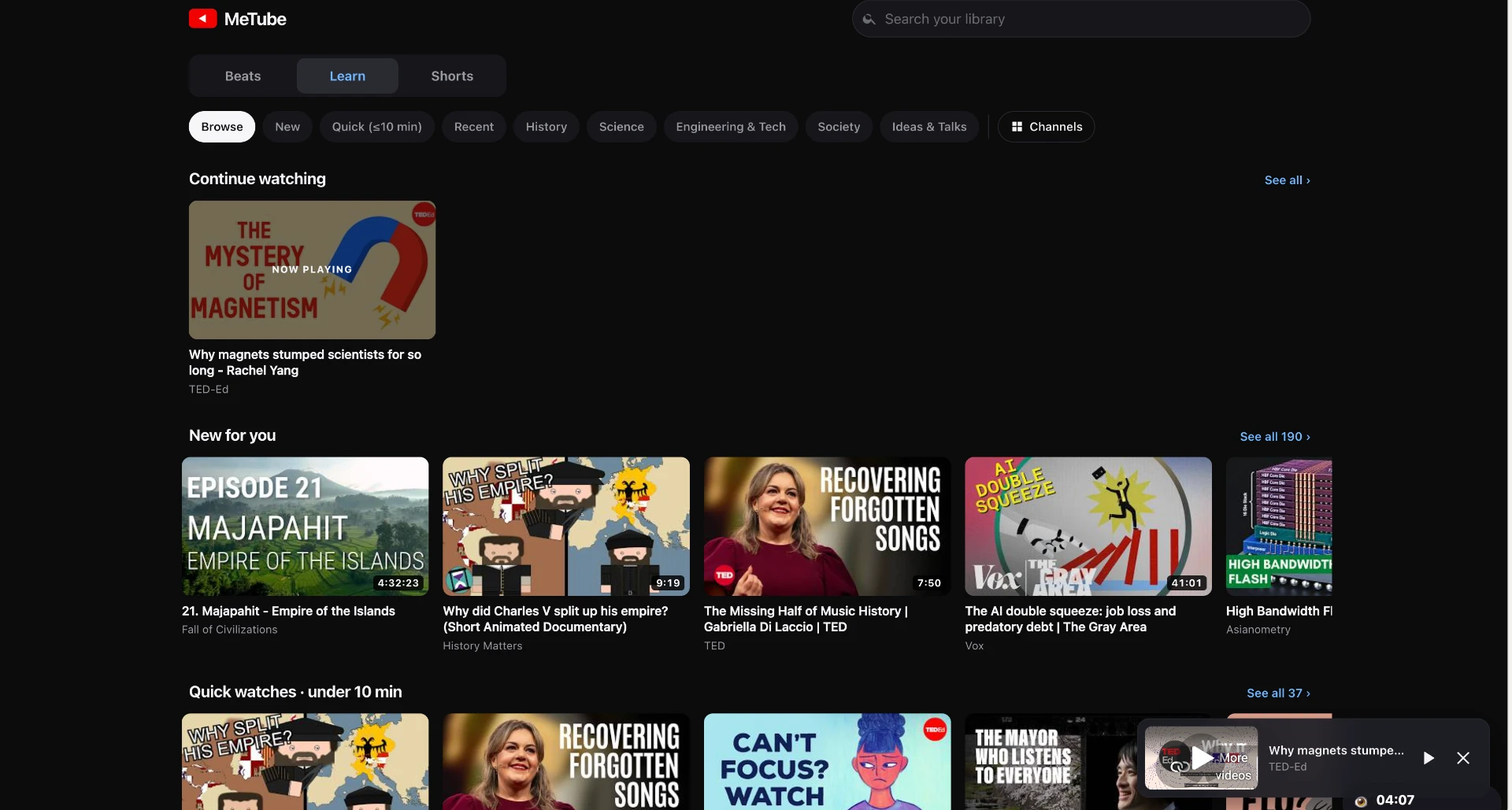Open The Missing Half of Music History title
Image resolution: width=1512 pixels, height=810 pixels.
806,620
